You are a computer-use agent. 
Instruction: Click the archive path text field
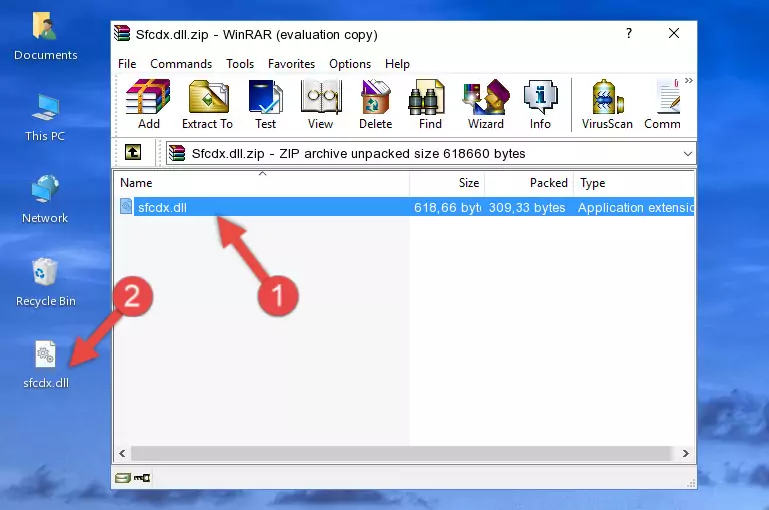pyautogui.click(x=424, y=153)
